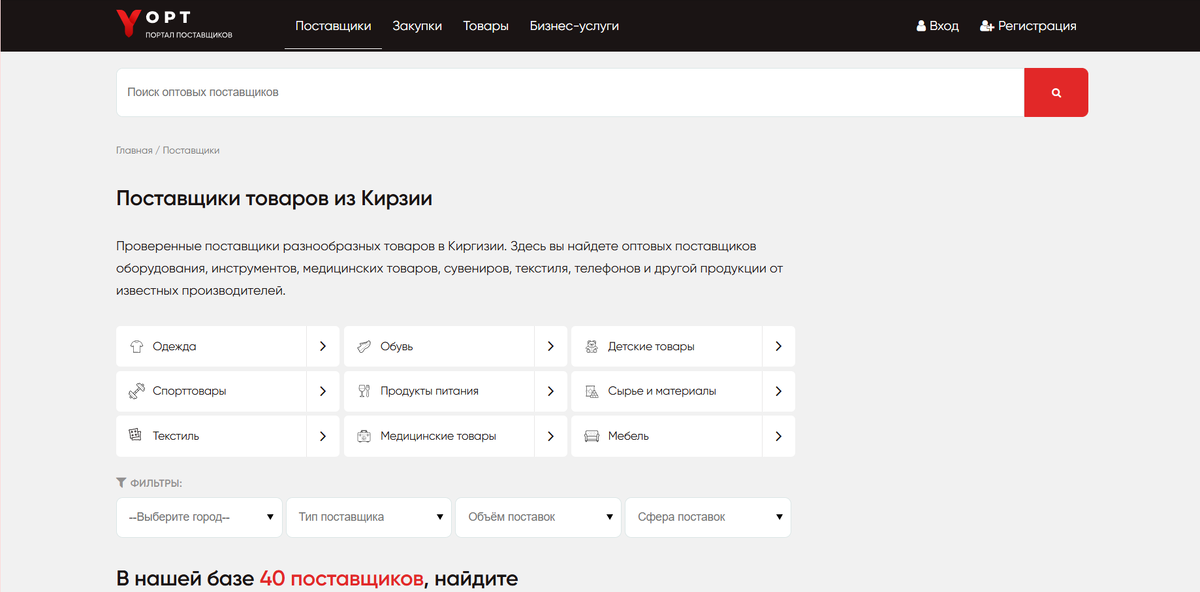Open the Детские товары category link
1200x592 pixels.
pos(651,346)
